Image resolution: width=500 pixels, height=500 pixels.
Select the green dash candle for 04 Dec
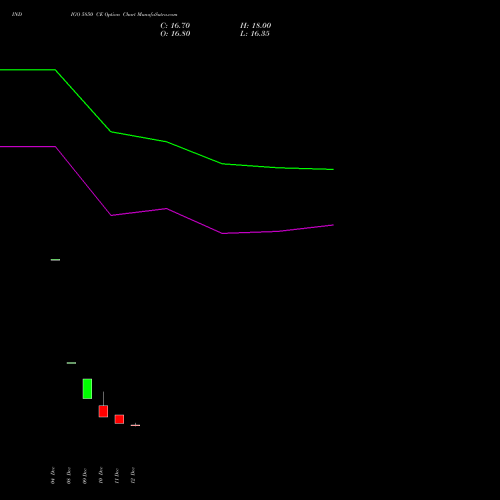[x=55, y=260]
